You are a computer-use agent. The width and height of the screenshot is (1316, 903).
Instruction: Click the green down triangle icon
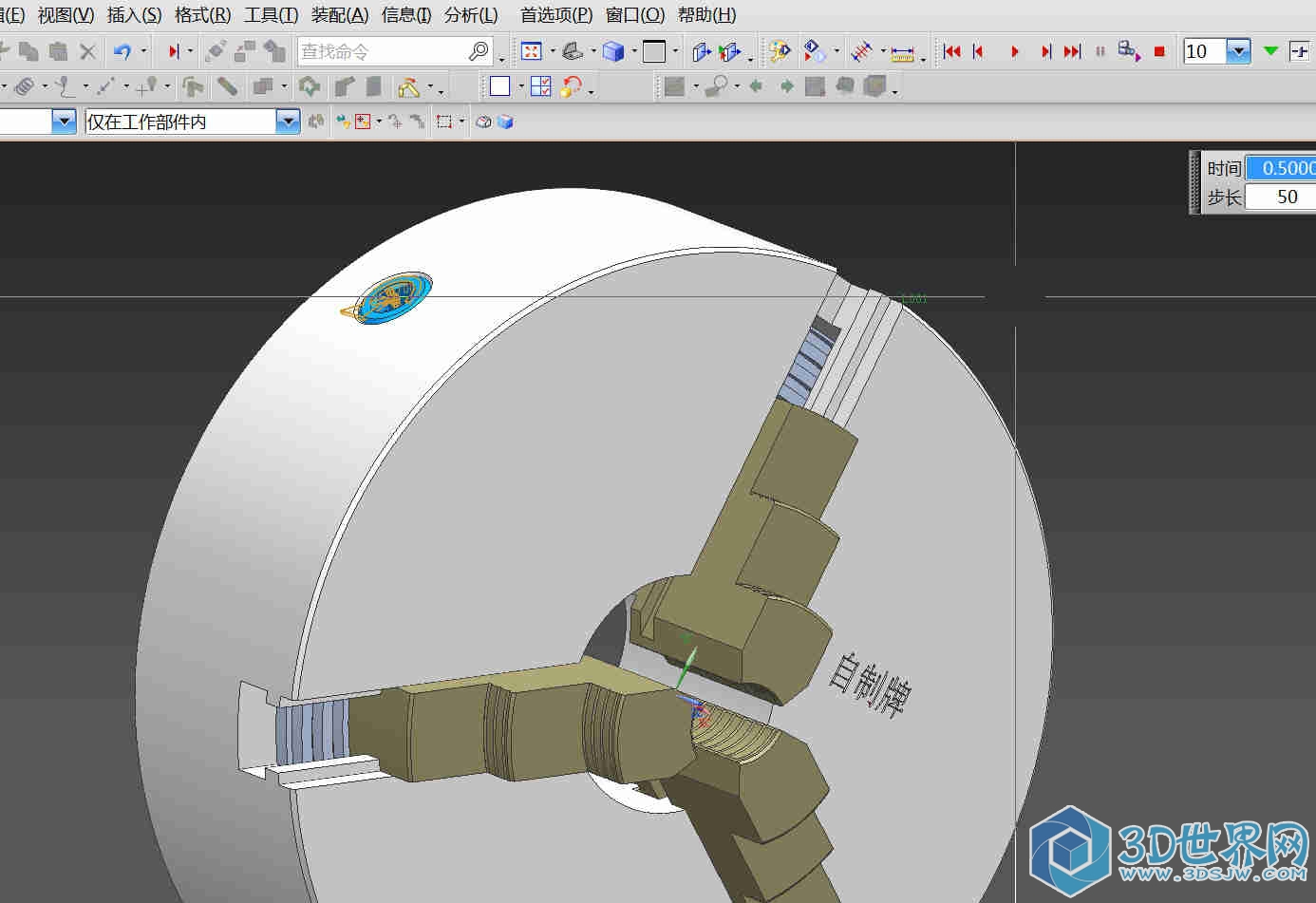click(x=1271, y=51)
